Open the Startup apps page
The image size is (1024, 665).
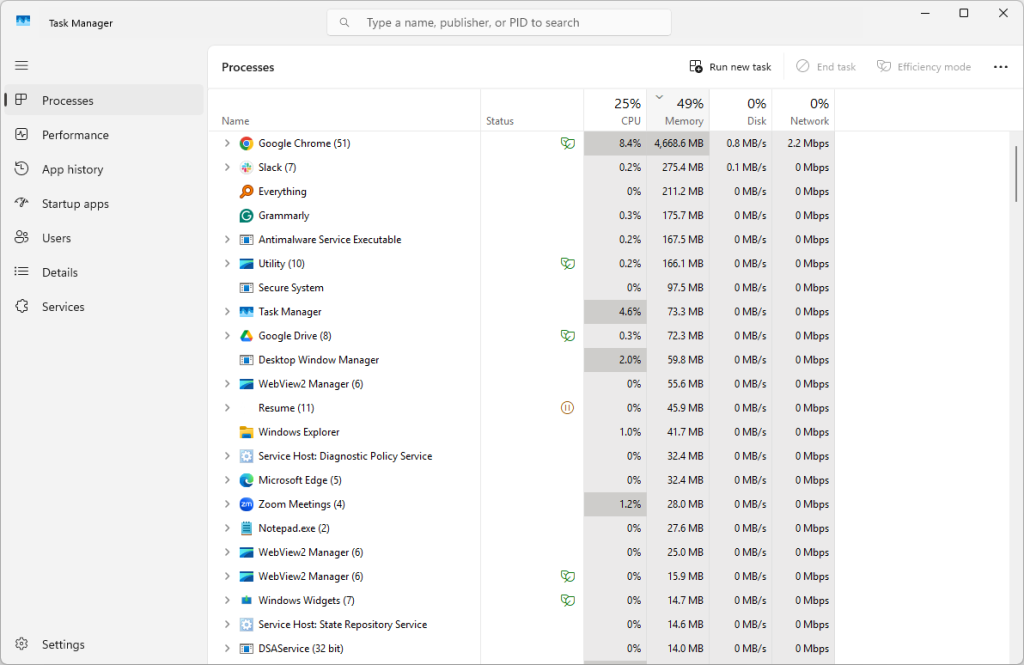(x=75, y=204)
